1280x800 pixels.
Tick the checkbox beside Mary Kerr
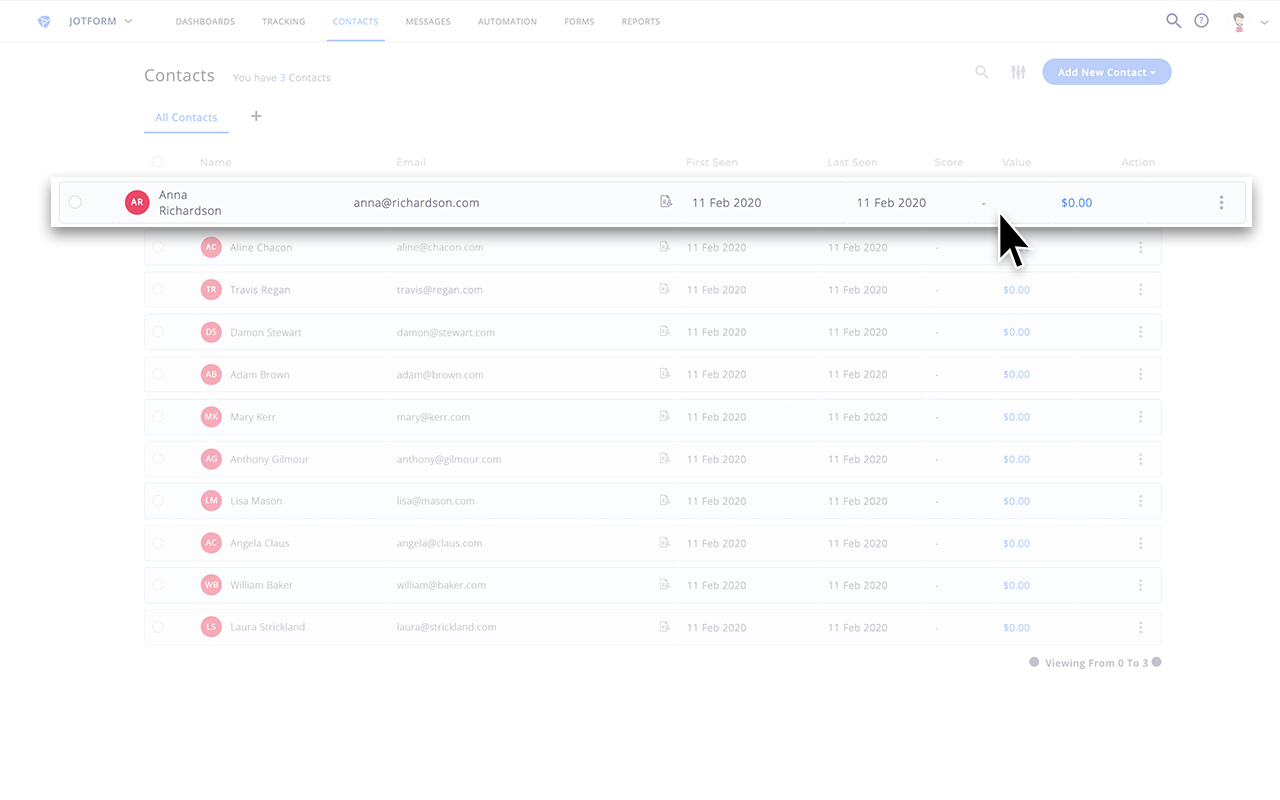pyautogui.click(x=157, y=416)
